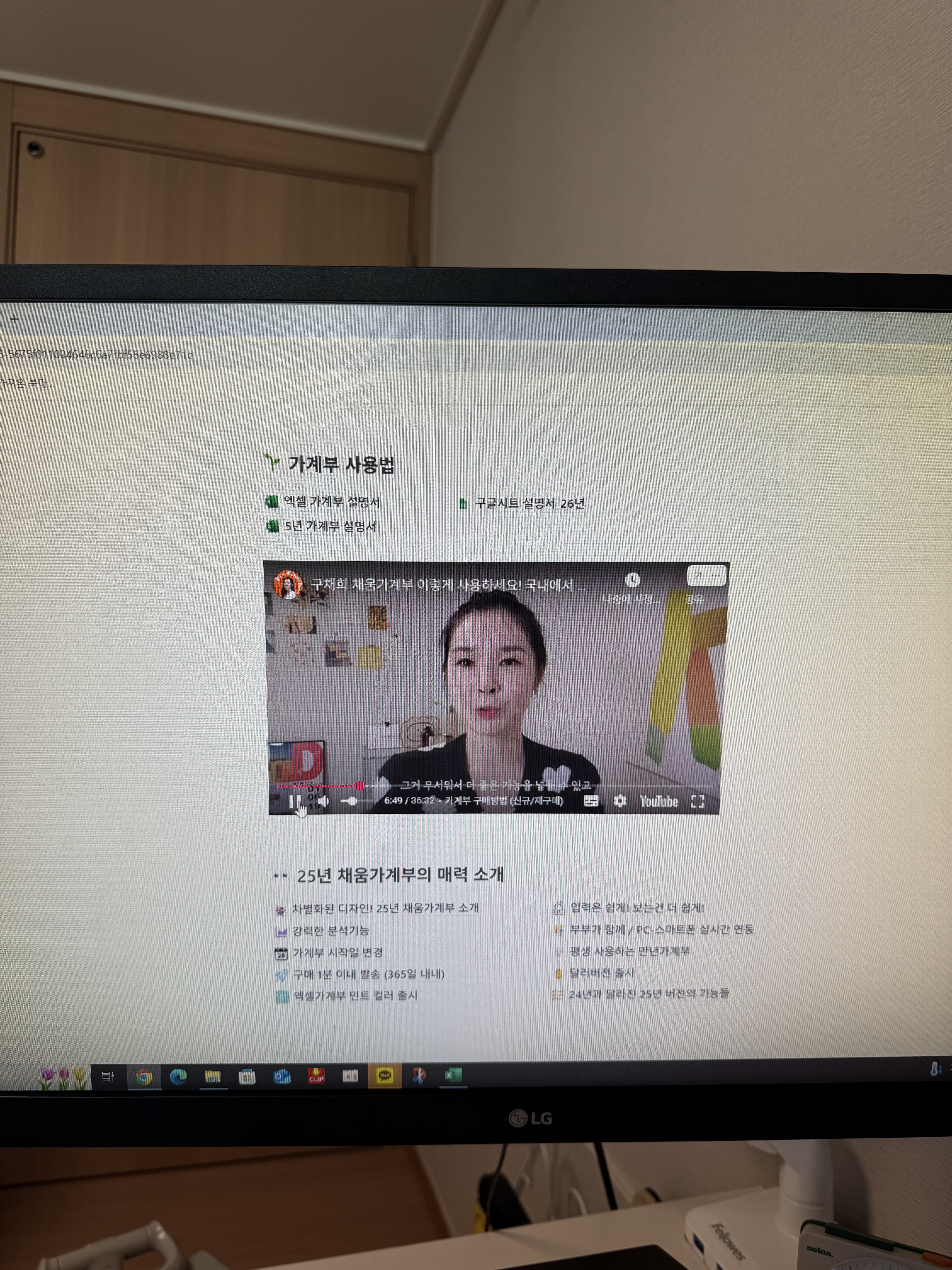The height and width of the screenshot is (1270, 952).
Task: Click the rocket icon beside 구매 1분 이내 발송
Action: 281,975
